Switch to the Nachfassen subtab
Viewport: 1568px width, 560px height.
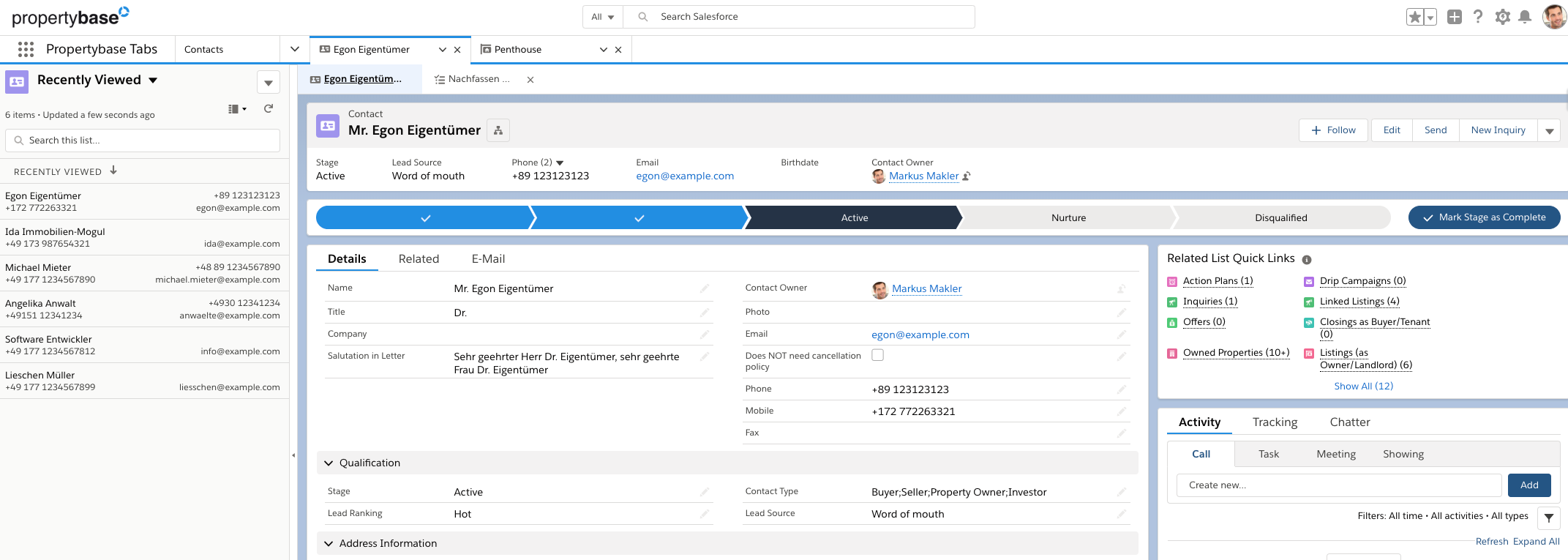(472, 79)
